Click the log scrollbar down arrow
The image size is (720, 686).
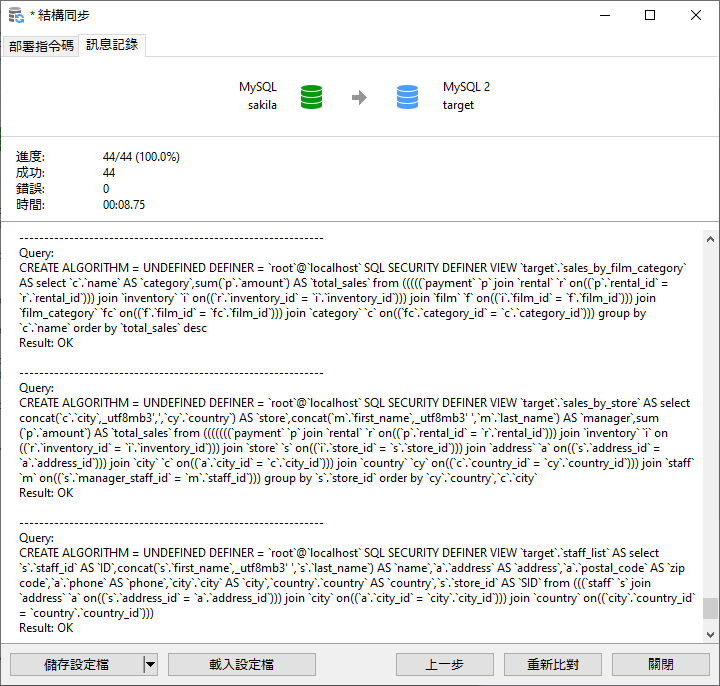click(x=710, y=634)
